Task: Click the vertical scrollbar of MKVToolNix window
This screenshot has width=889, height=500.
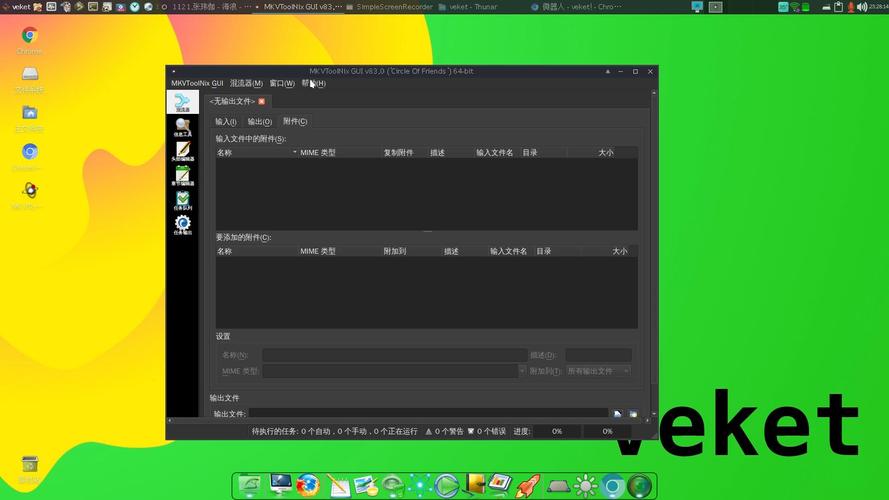Action: tap(654, 253)
